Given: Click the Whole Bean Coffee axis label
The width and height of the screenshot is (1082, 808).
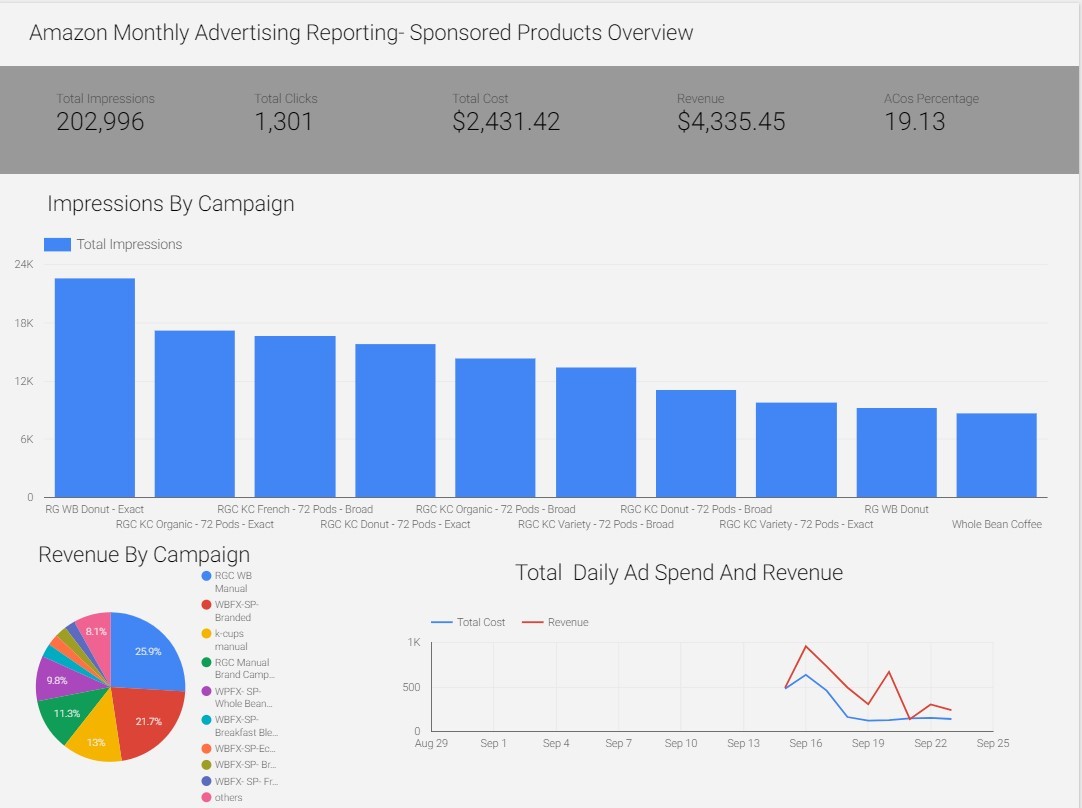Looking at the screenshot, I should click(997, 524).
